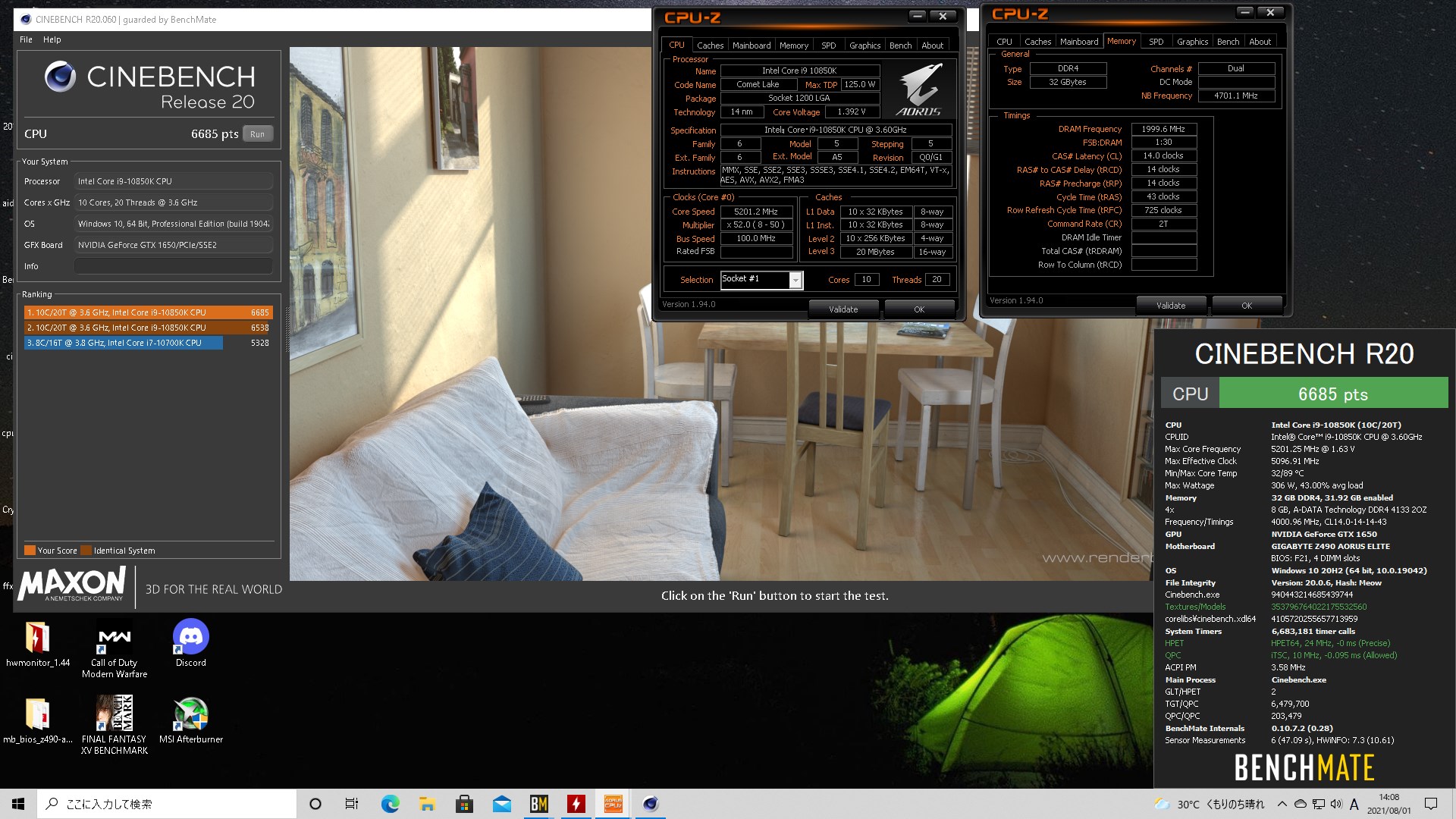Switch to Graphics tab in left CPU-Z

tap(864, 45)
